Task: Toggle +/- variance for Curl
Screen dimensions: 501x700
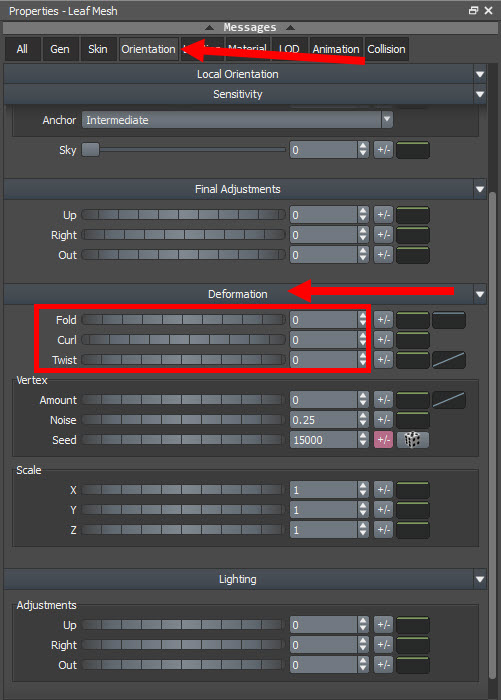Action: (383, 340)
